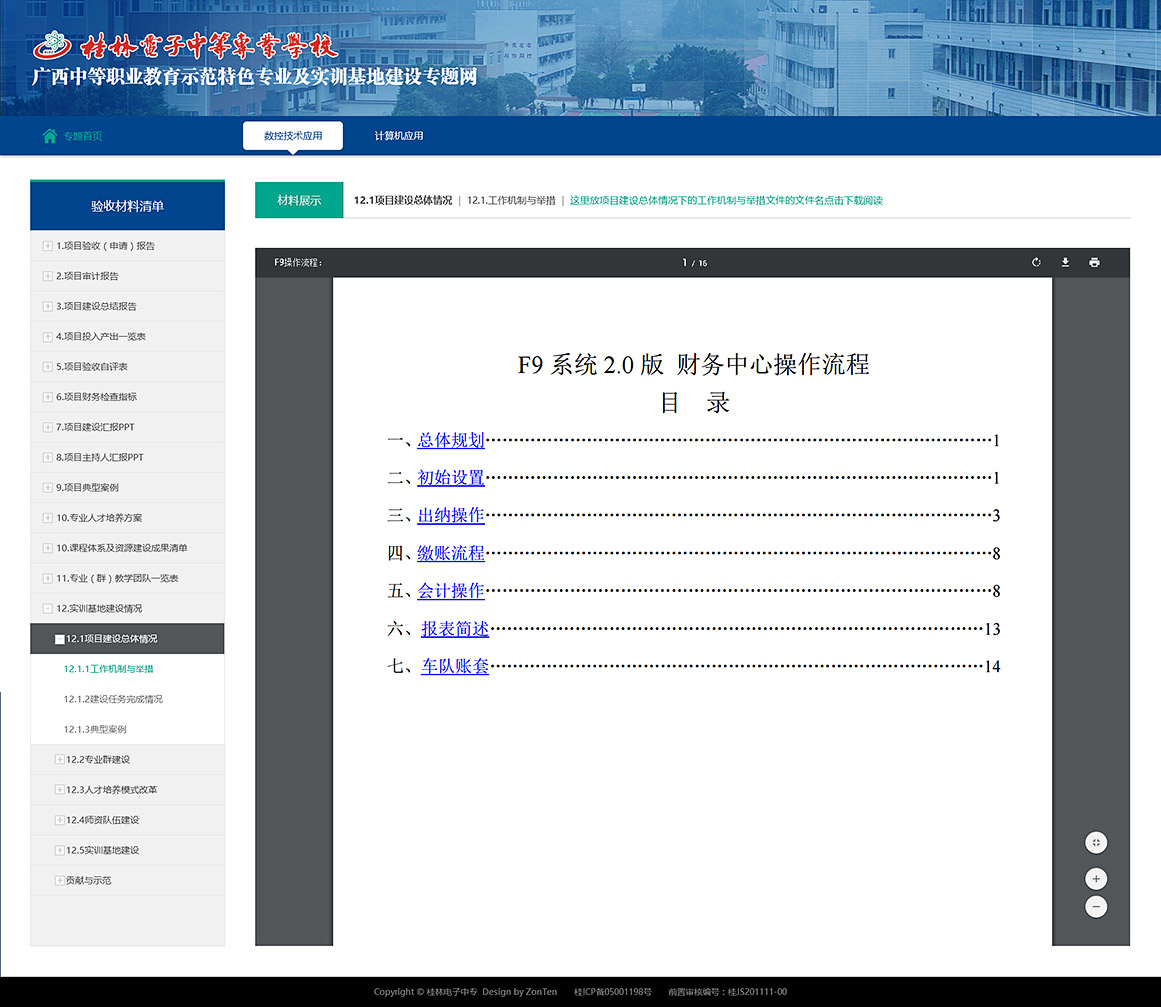Select the 材料展示 tab

coord(299,200)
